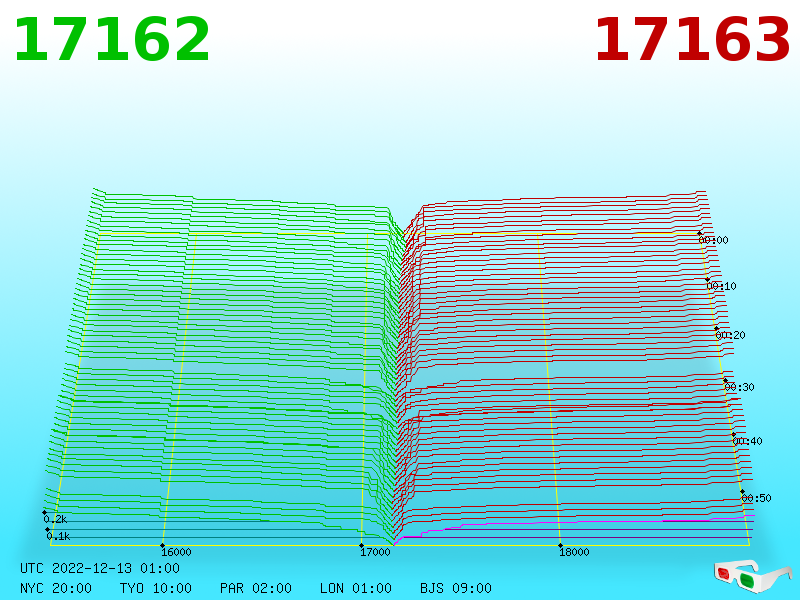The width and height of the screenshot is (800, 600).
Task: Click the 00:50 time axis label
Action: point(756,498)
